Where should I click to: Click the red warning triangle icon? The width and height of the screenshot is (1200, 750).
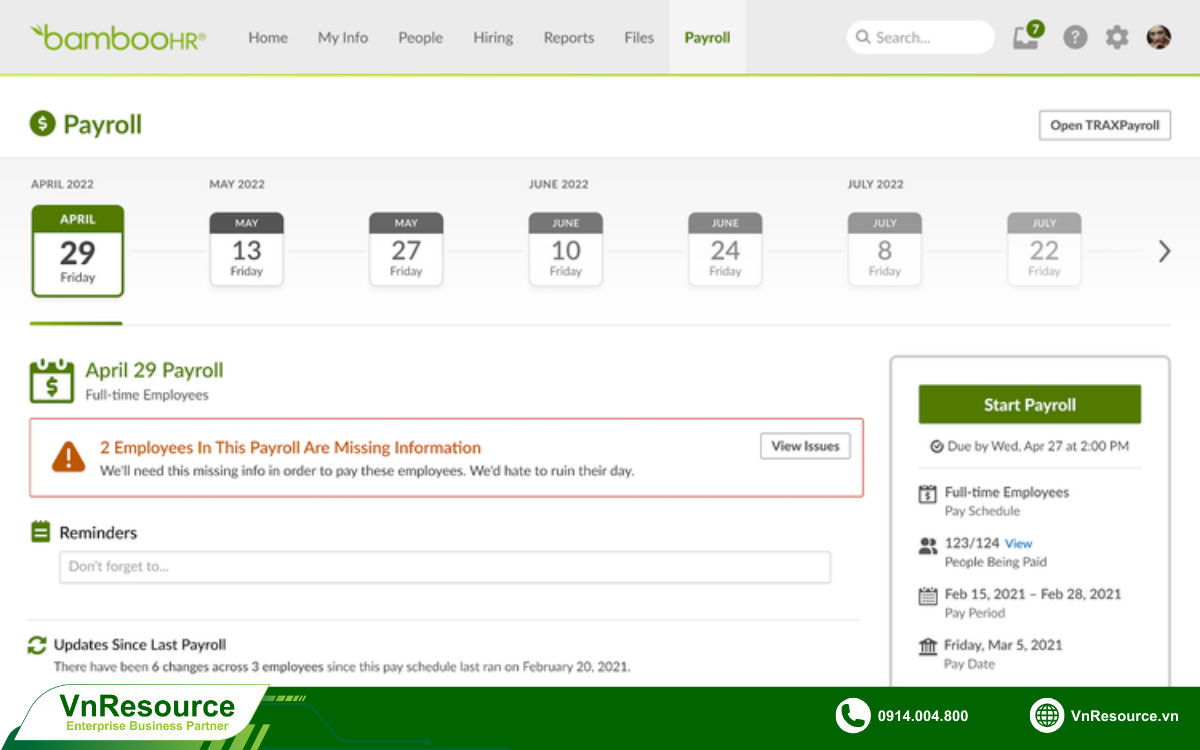(68, 457)
